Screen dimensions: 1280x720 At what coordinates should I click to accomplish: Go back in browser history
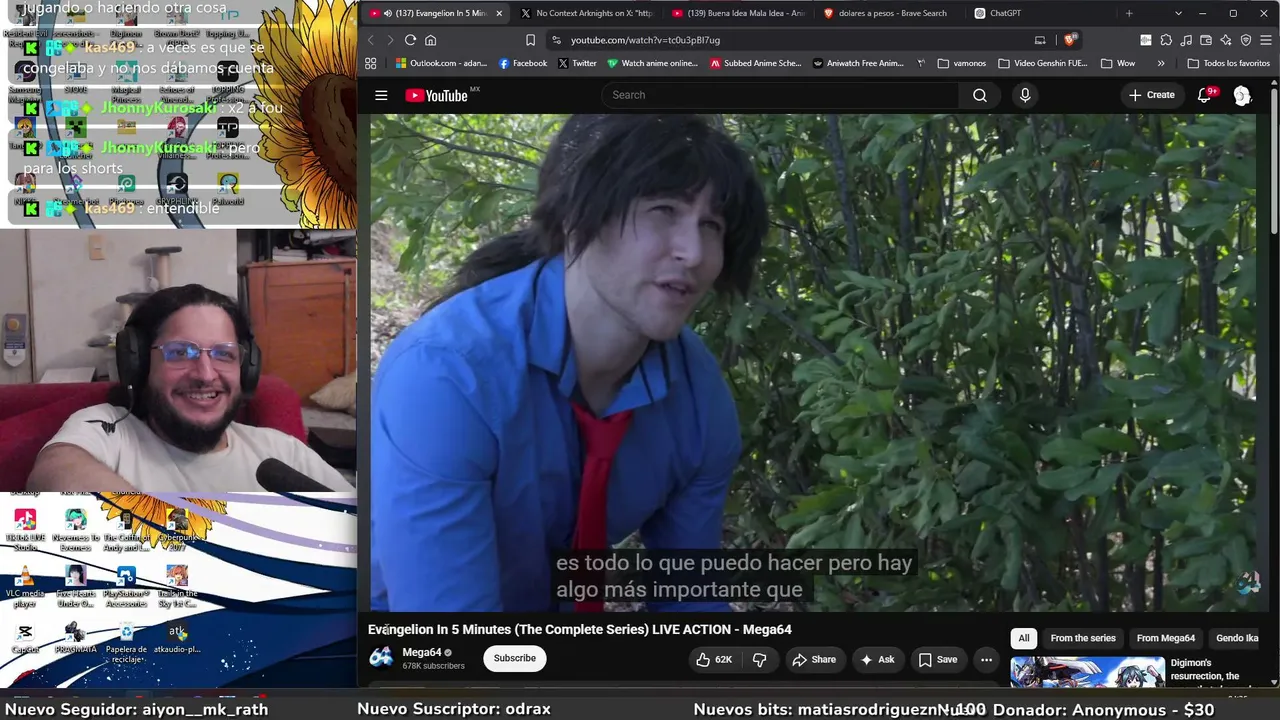(x=371, y=40)
